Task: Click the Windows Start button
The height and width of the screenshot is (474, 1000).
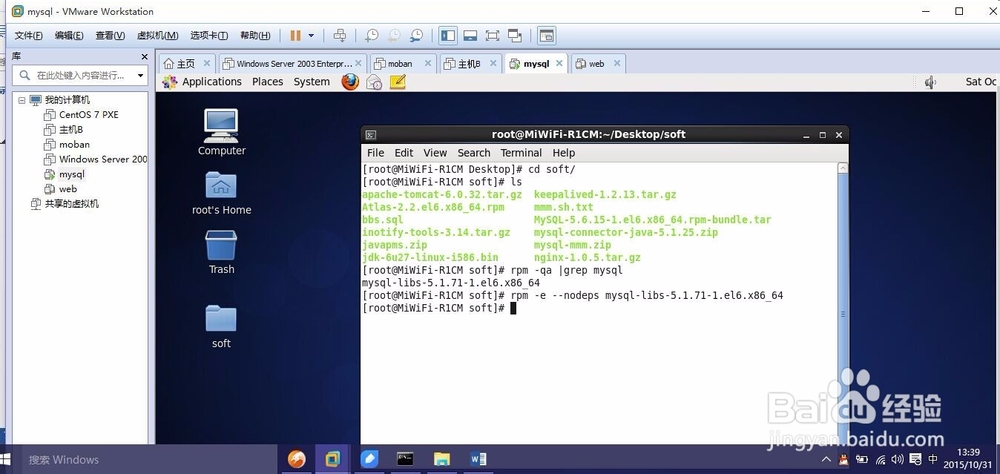Action: pyautogui.click(x=7, y=459)
